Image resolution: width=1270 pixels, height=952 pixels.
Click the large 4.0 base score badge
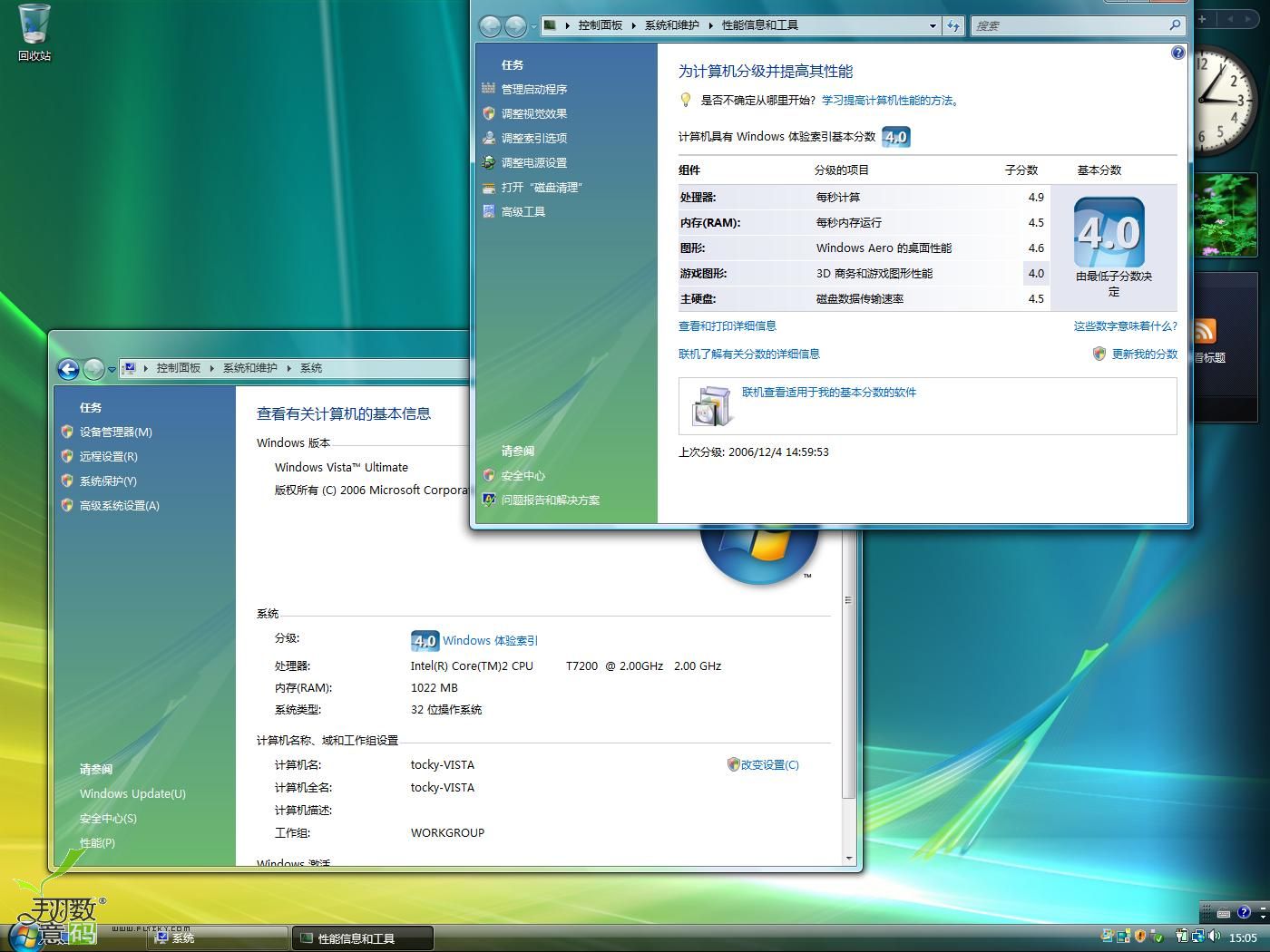tap(1109, 232)
